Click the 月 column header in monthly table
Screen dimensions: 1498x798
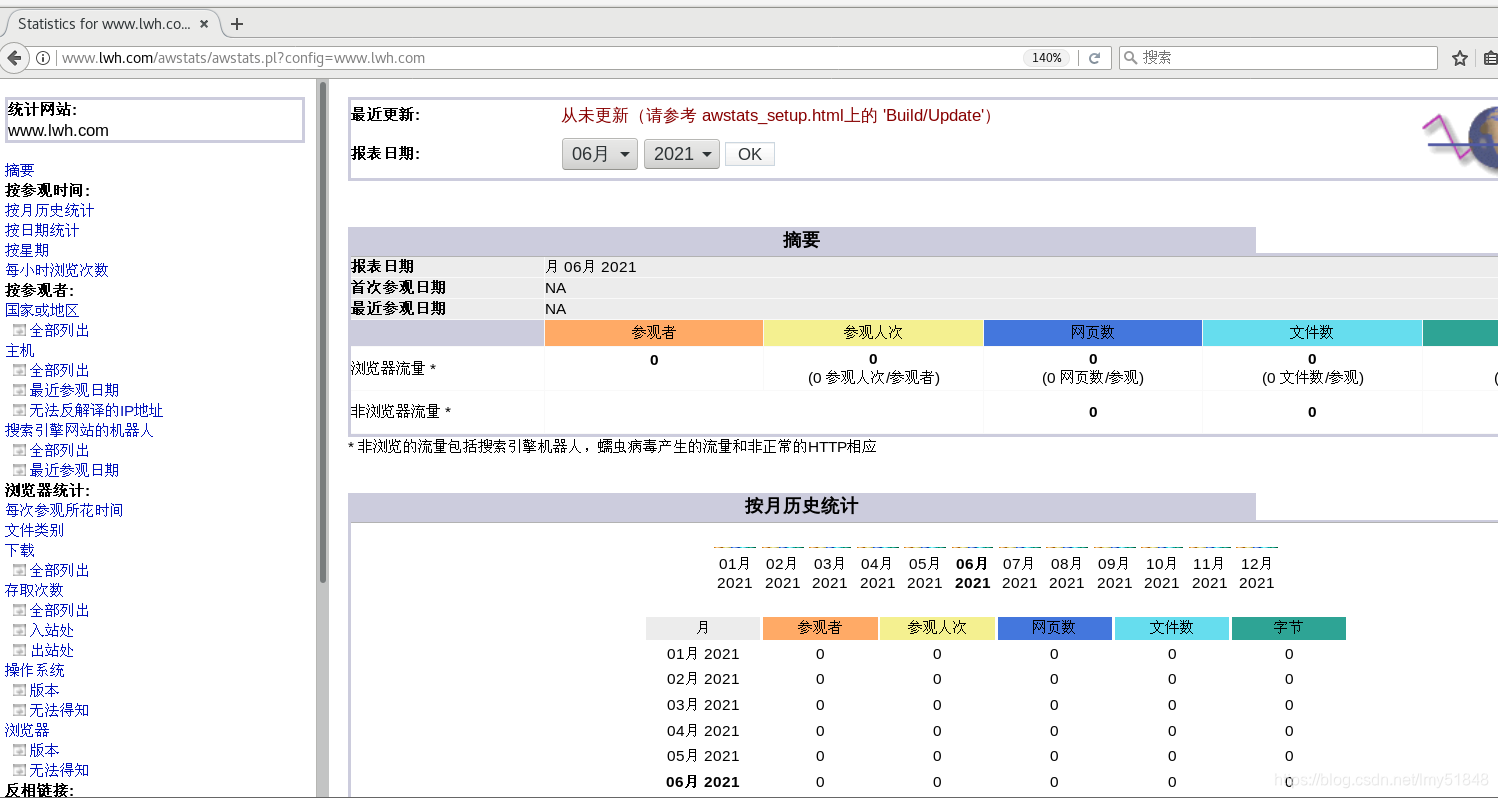[703, 628]
